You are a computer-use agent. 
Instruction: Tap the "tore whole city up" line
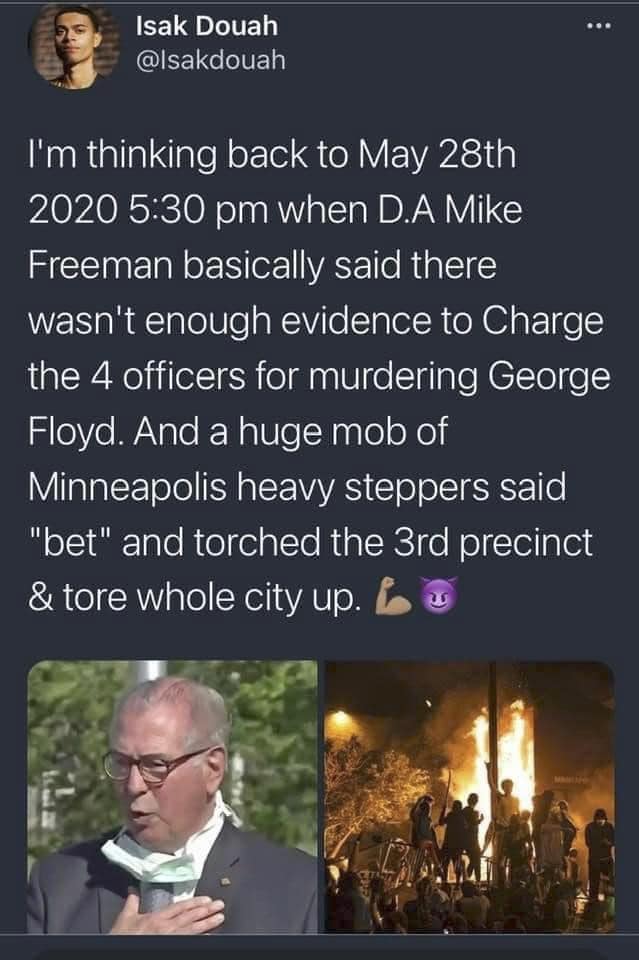208,598
